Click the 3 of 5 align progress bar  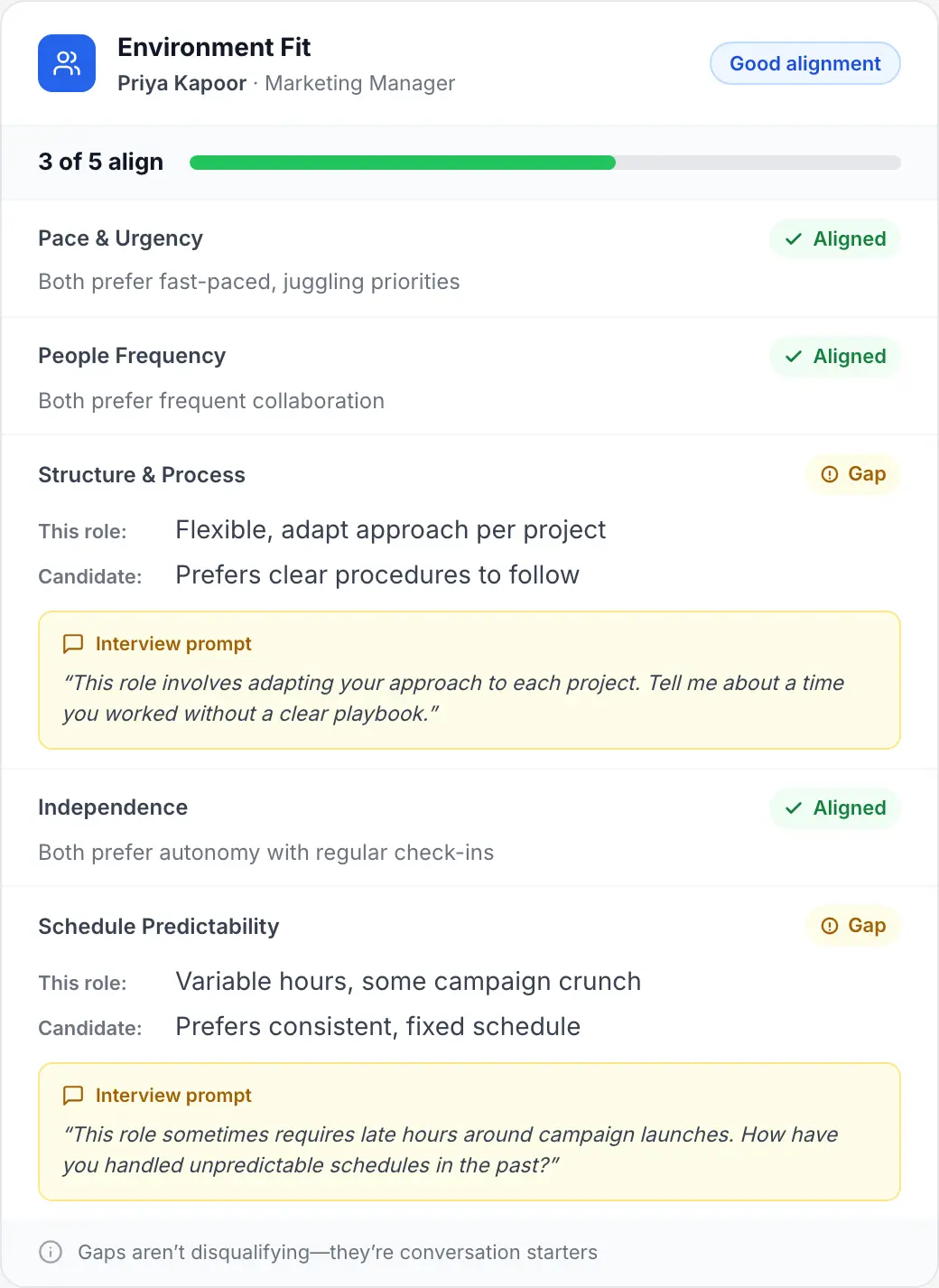(x=544, y=163)
